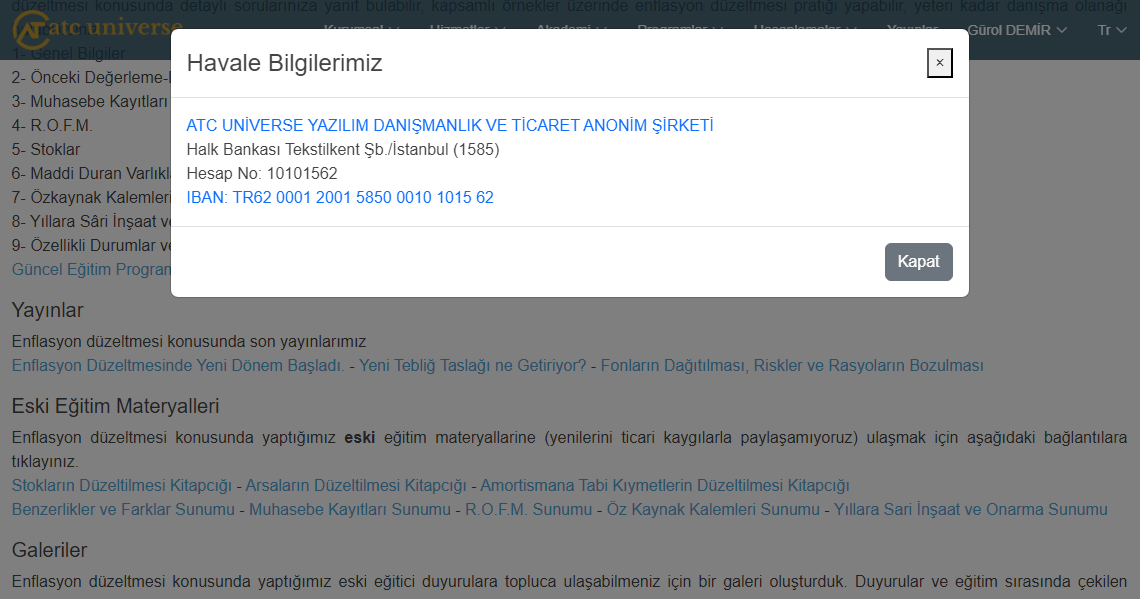The height and width of the screenshot is (599, 1140).
Task: Click the atc universe logo
Action: [97, 28]
